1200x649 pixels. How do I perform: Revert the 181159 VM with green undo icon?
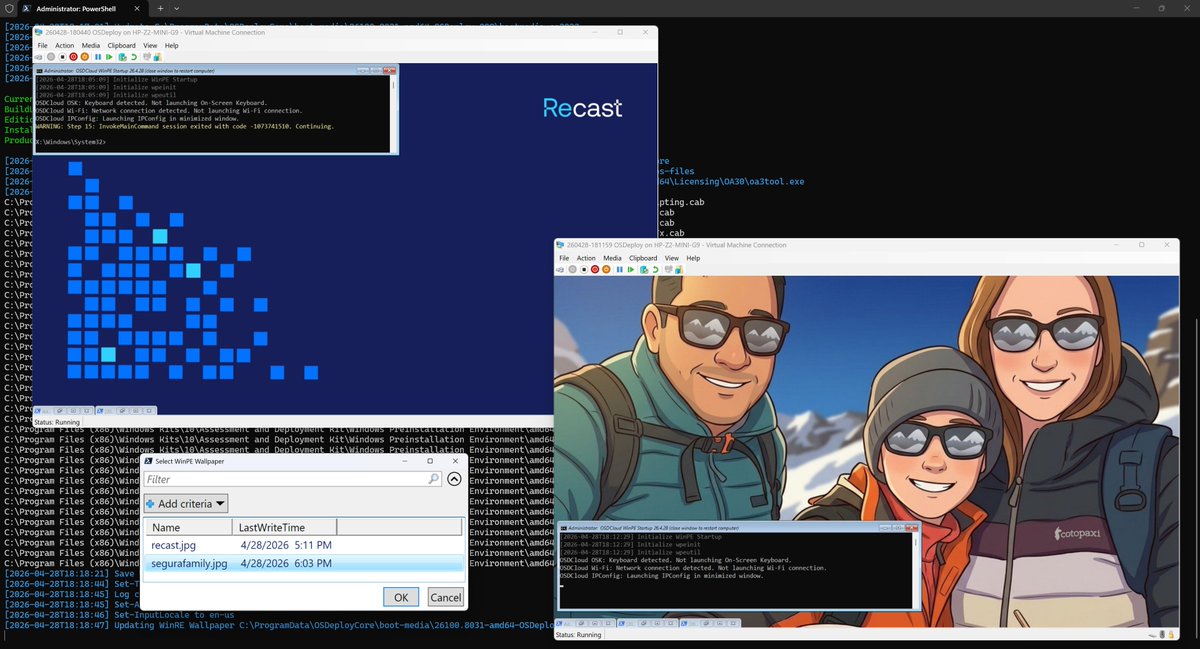(656, 269)
